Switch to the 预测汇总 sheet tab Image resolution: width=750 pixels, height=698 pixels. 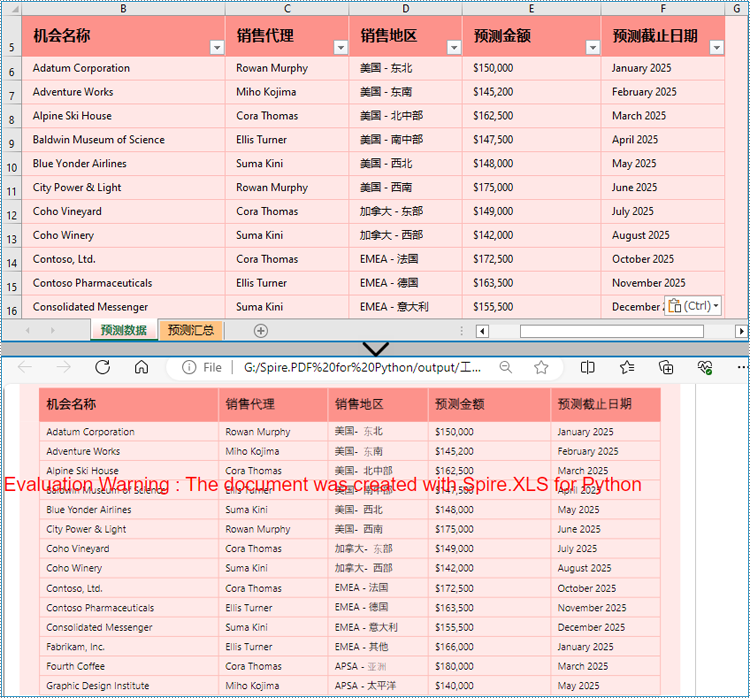pos(191,330)
